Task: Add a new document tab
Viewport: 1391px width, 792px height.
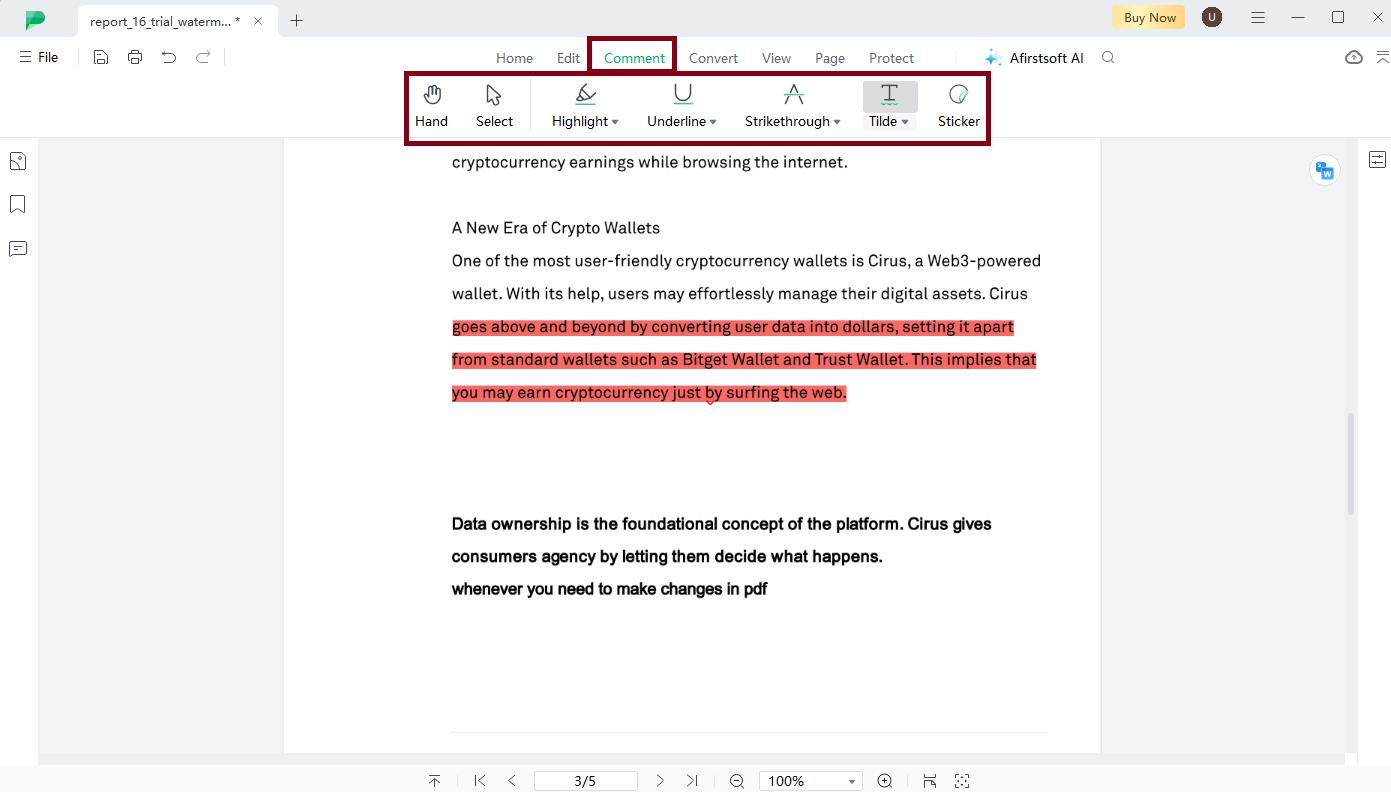Action: (297, 20)
